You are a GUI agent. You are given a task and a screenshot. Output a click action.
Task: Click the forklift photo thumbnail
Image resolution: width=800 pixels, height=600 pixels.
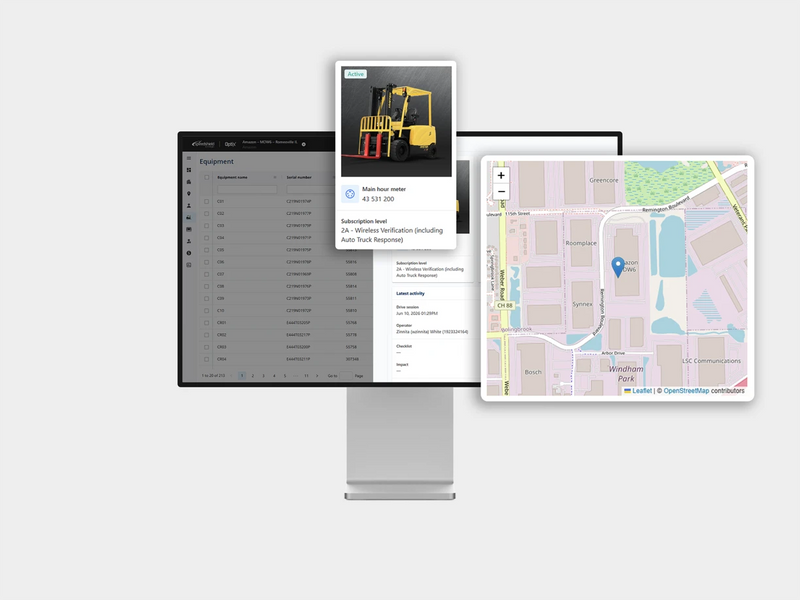point(396,121)
